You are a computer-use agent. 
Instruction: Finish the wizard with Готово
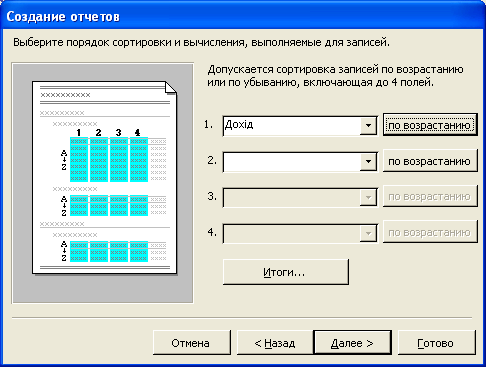point(436,343)
